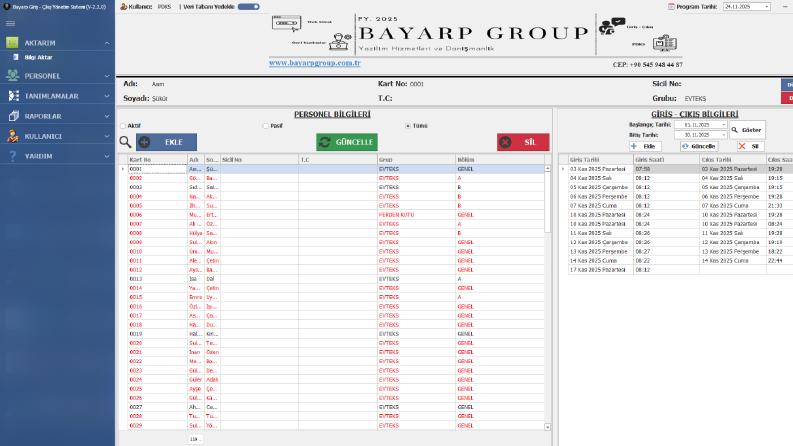Open the Başlangıç Tarihi date dropdown

[723, 125]
